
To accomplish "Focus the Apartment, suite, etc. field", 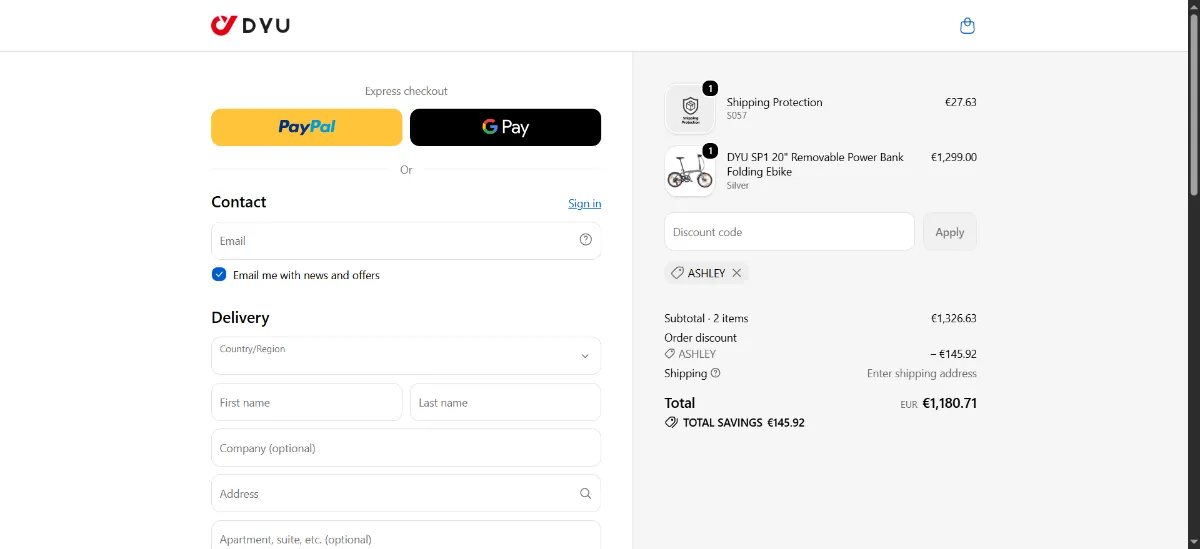I will (406, 535).
